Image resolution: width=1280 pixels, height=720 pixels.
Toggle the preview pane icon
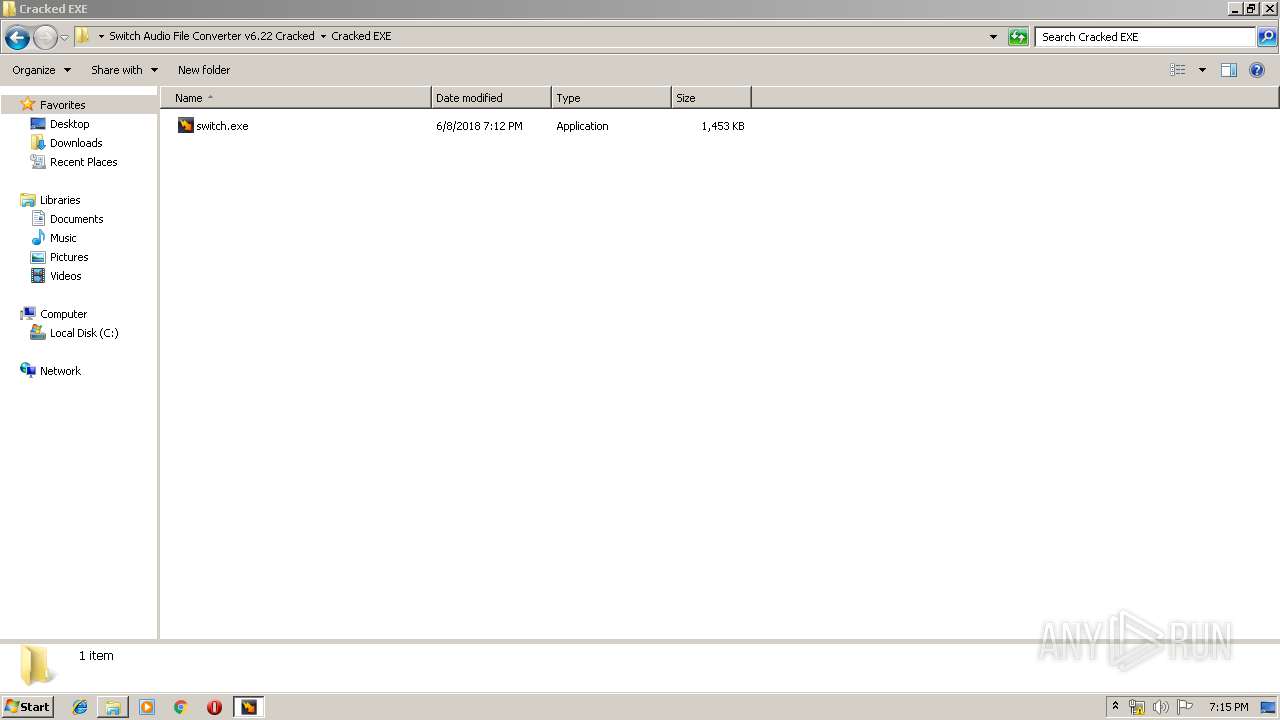(x=1229, y=70)
